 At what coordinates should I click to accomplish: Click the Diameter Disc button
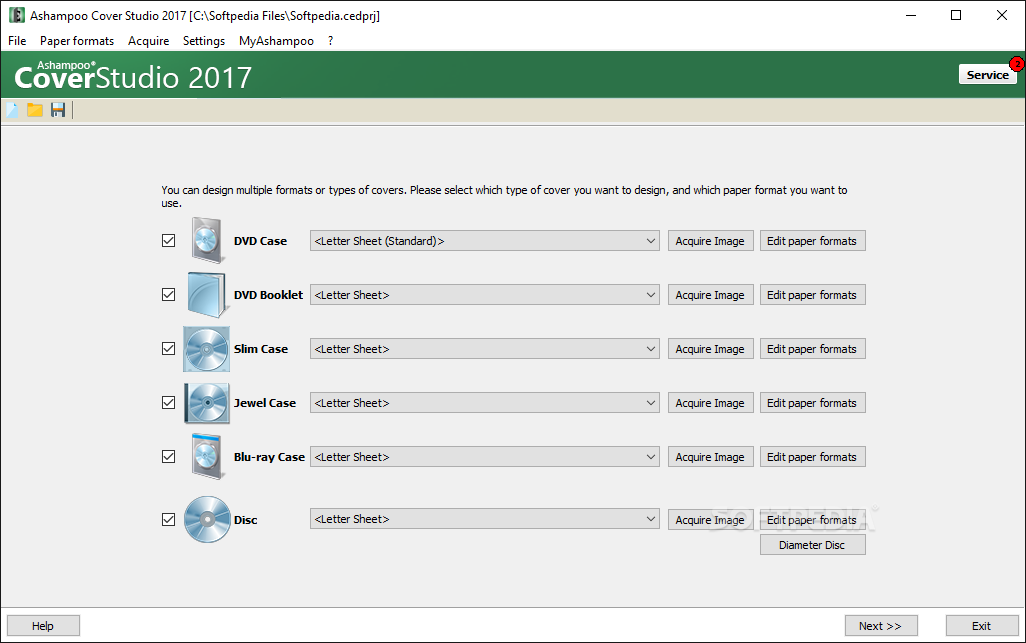point(812,545)
